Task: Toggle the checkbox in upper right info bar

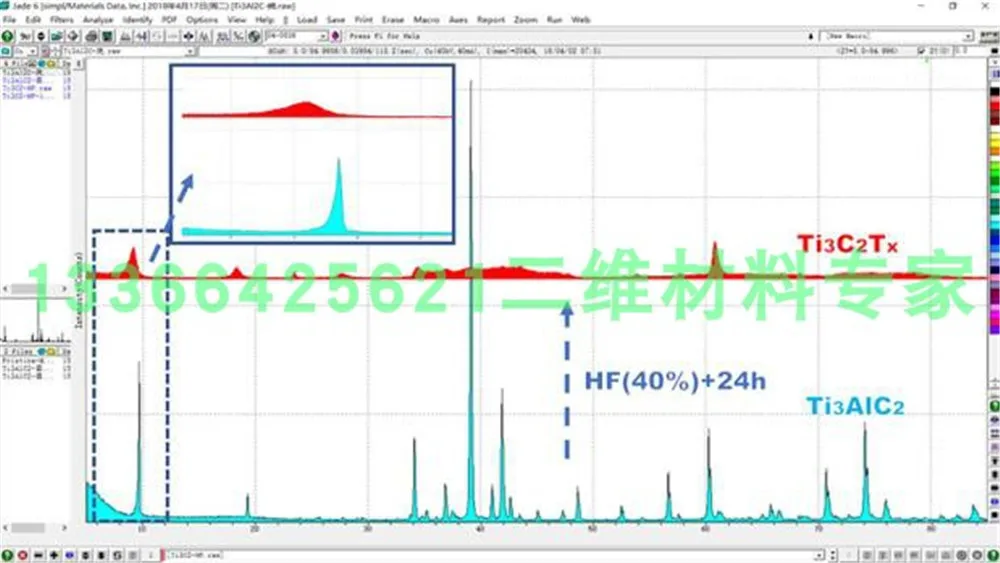Action: click(921, 51)
